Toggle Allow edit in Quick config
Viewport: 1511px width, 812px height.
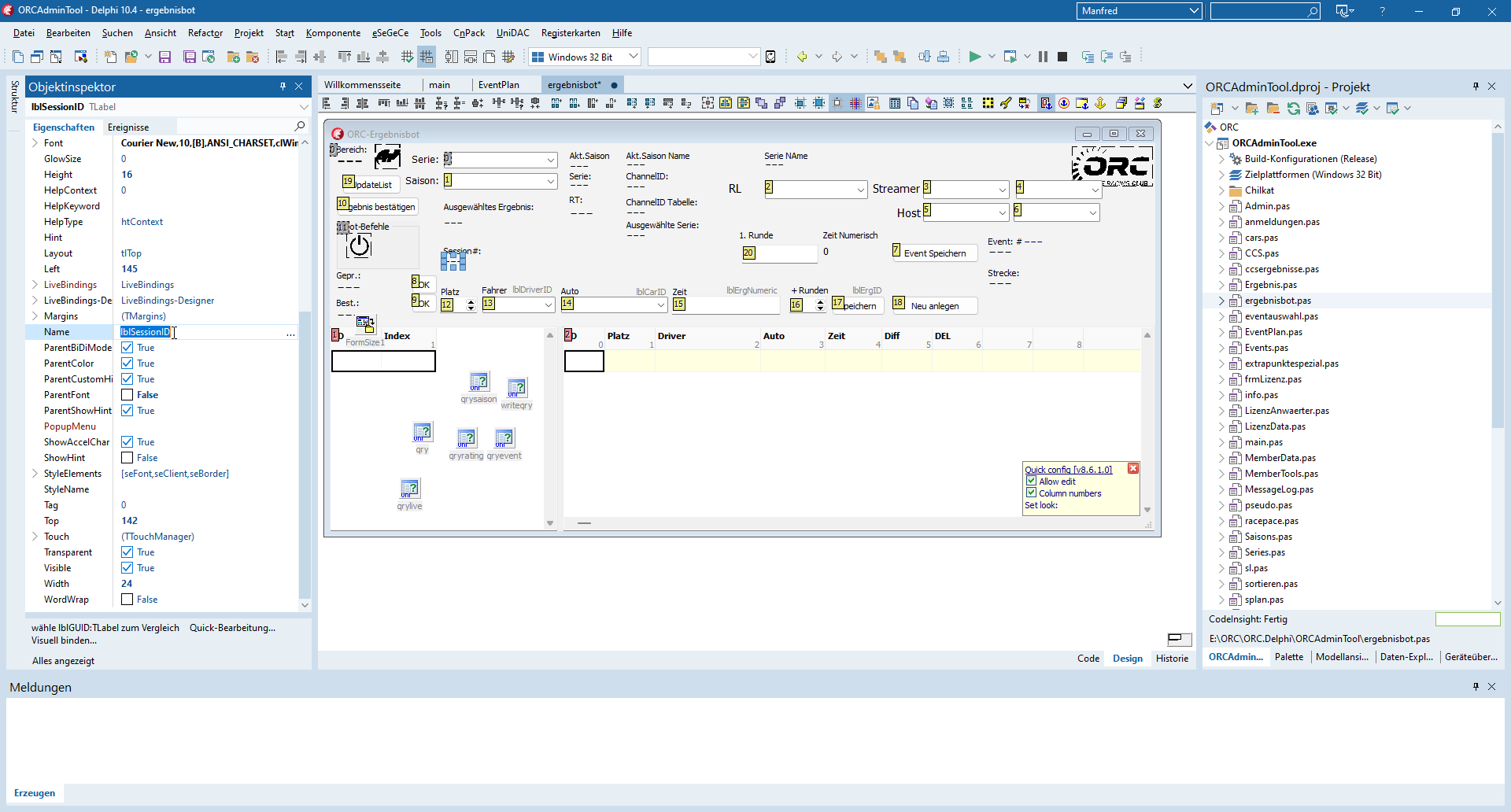pyautogui.click(x=1031, y=481)
